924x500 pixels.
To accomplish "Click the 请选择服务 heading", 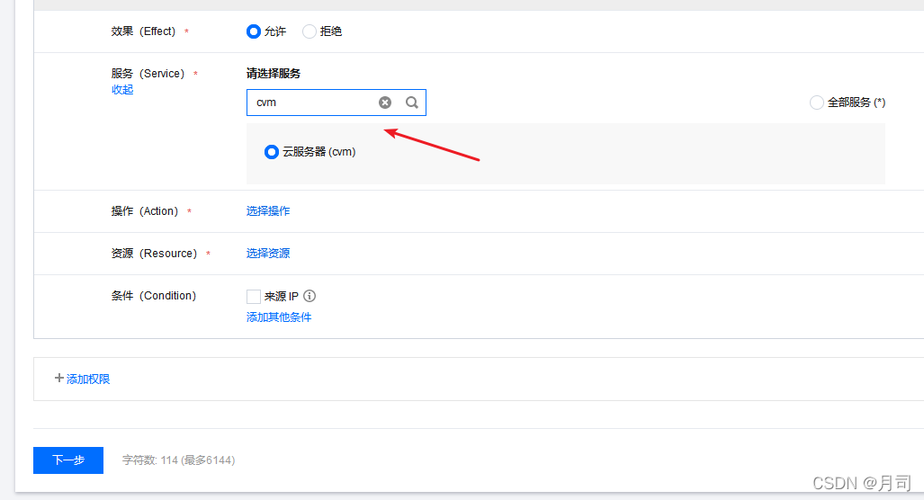I will [x=273, y=74].
